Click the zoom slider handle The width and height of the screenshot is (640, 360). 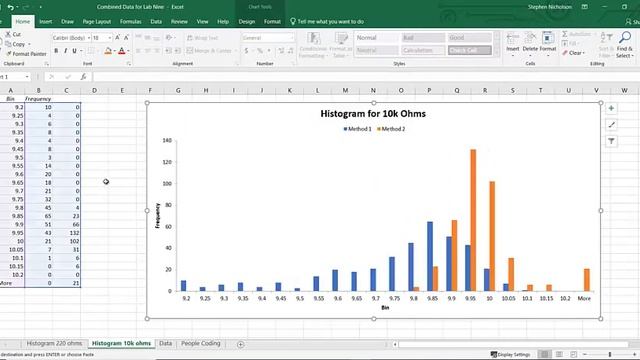[610, 354]
